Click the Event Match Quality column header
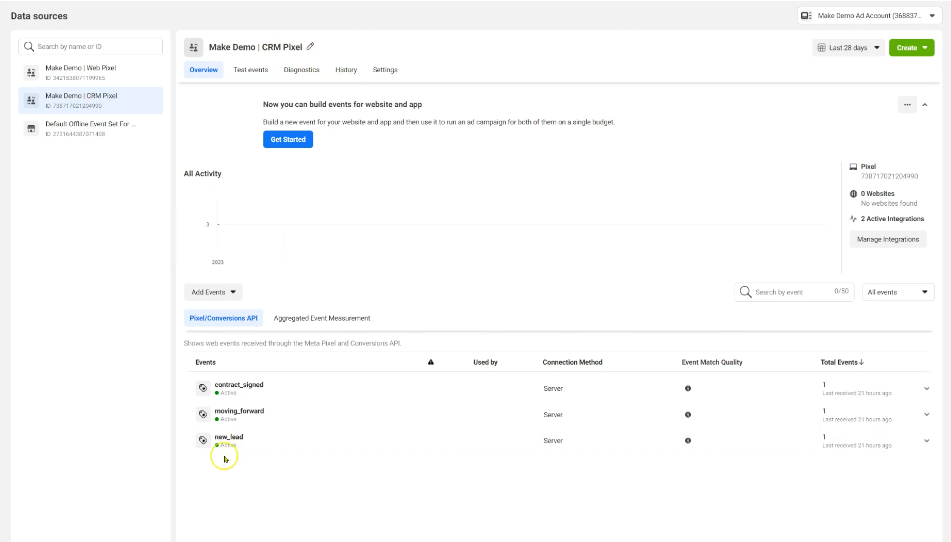951x542 pixels. pyautogui.click(x=712, y=363)
